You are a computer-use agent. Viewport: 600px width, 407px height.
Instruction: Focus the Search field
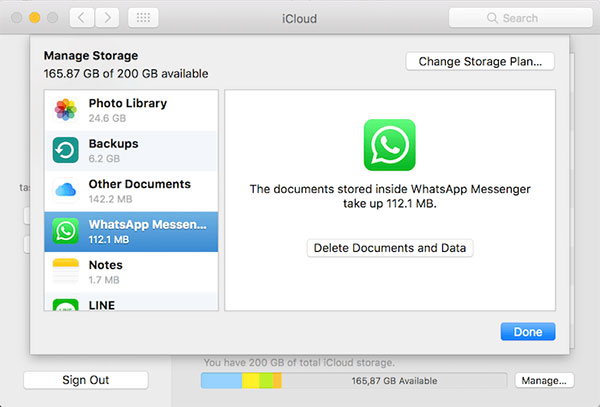pos(520,18)
